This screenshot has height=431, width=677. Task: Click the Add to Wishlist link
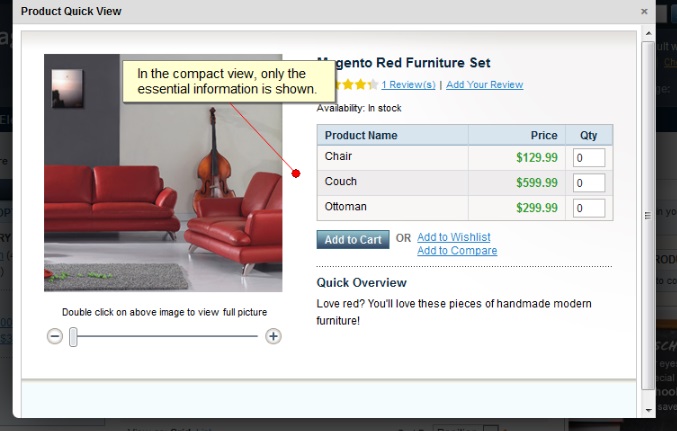tap(453, 237)
